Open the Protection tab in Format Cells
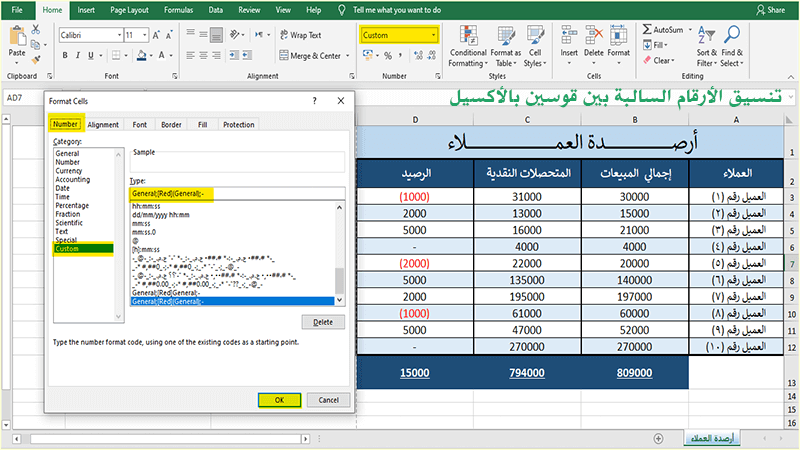This screenshot has width=800, height=450. [238, 124]
